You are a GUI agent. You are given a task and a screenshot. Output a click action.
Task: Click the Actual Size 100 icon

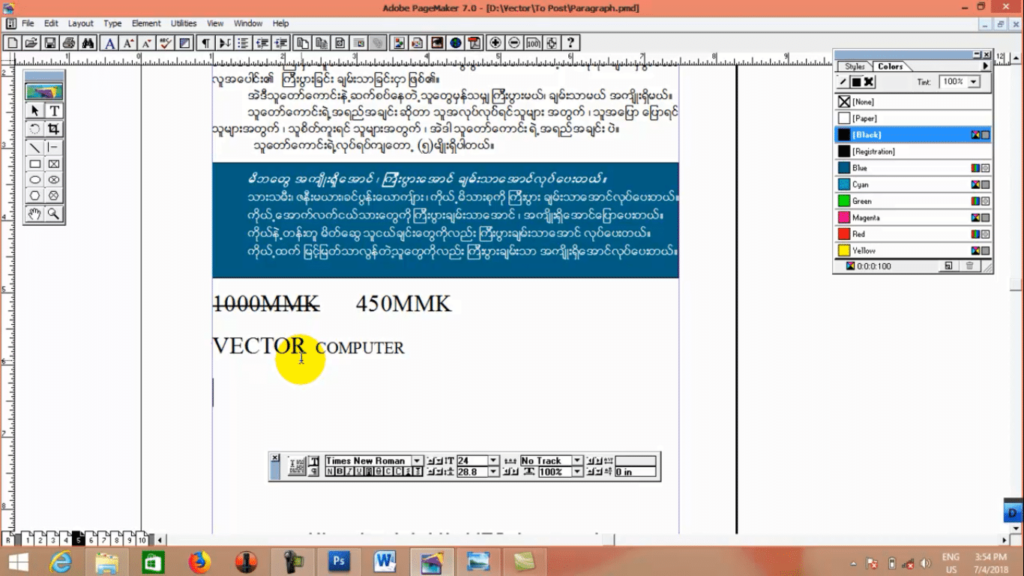point(533,43)
